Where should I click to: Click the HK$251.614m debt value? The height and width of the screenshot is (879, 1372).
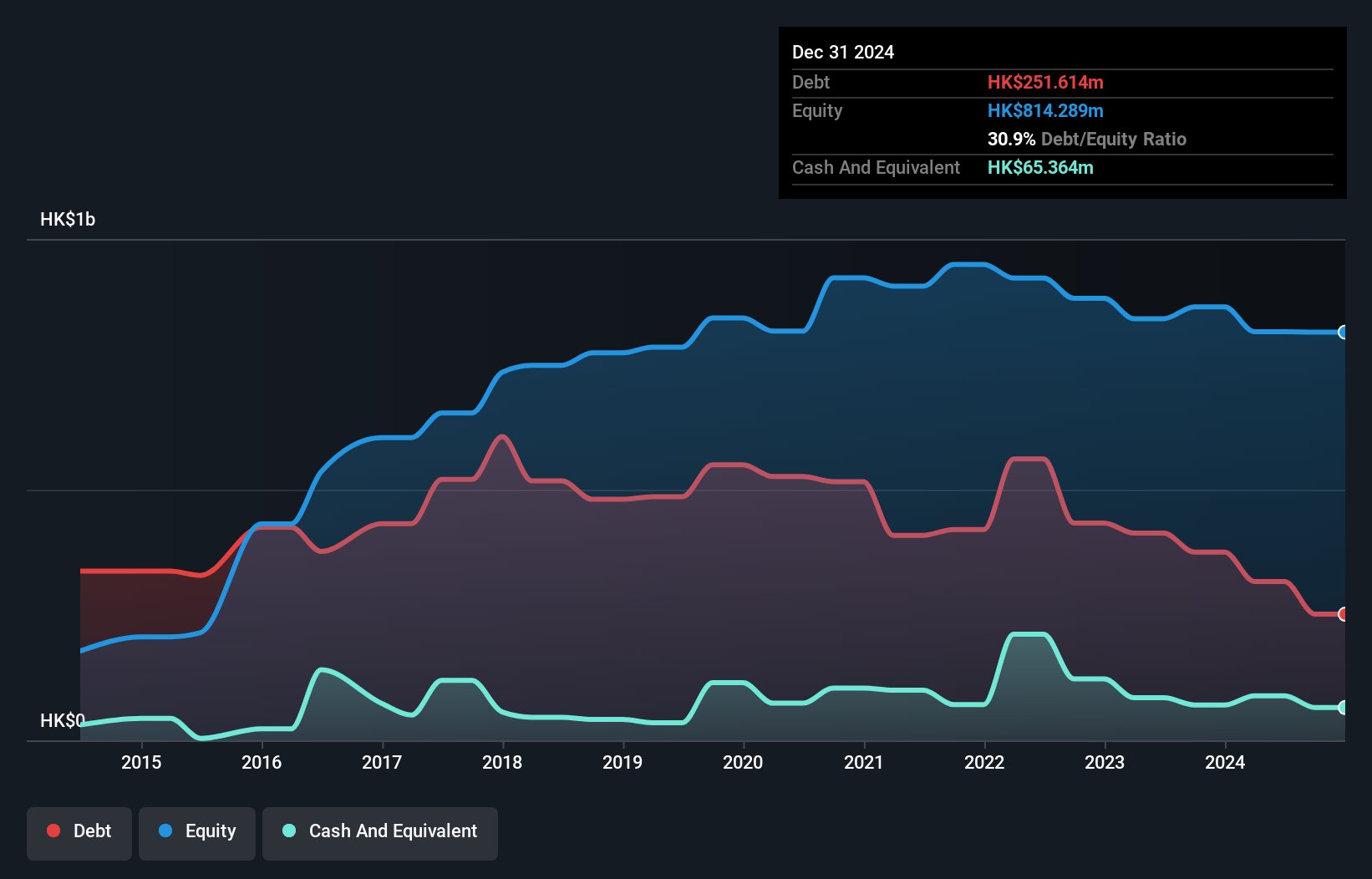1045,83
